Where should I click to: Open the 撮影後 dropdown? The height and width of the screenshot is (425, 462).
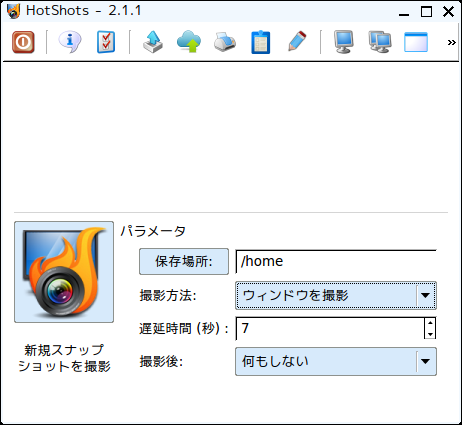336,362
